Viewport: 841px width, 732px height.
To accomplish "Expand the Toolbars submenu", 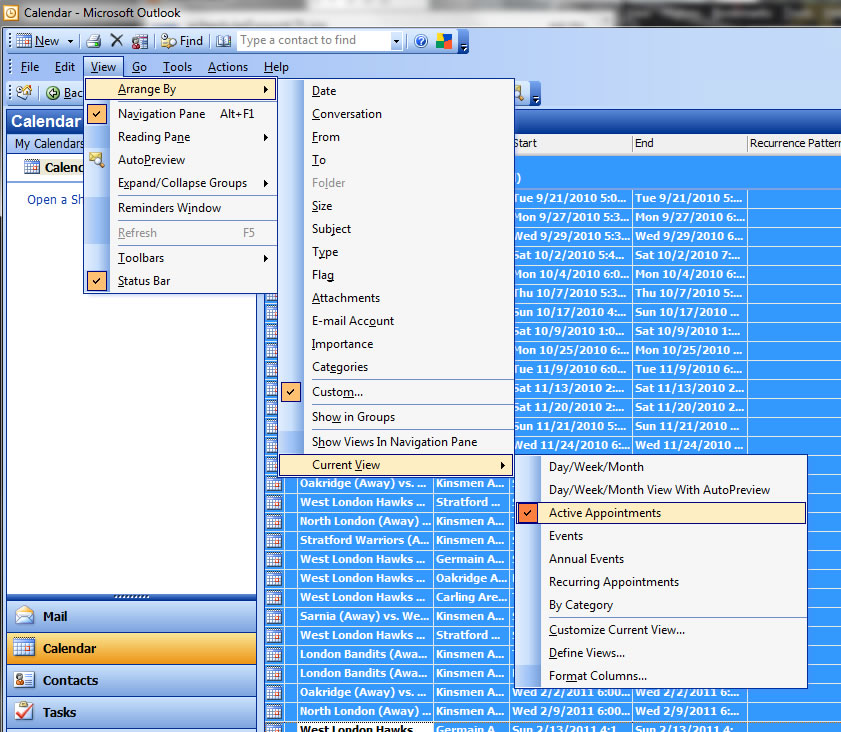I will point(181,258).
